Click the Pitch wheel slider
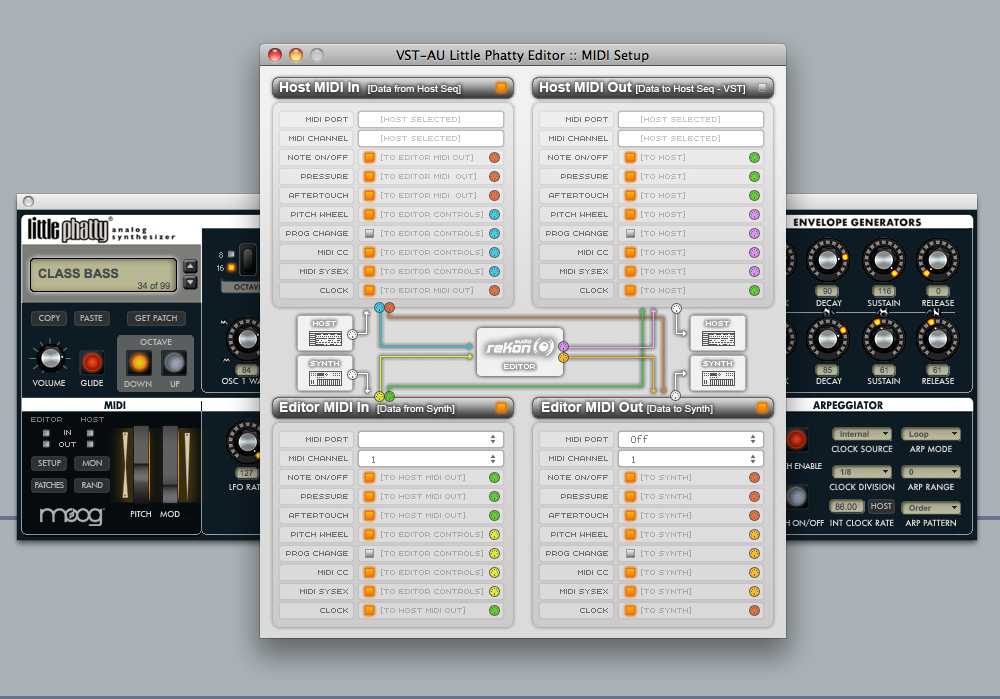The image size is (1000, 699). 141,466
